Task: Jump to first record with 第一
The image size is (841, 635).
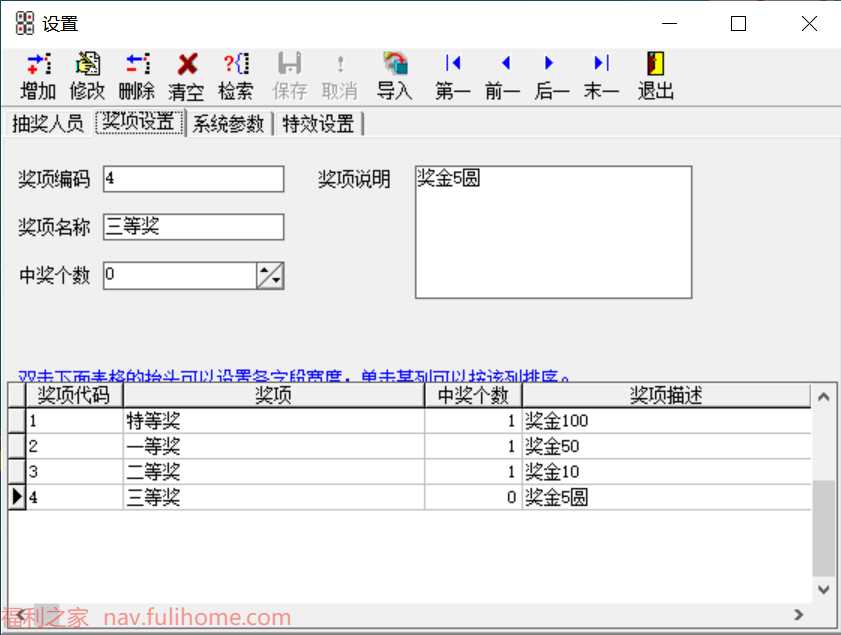Action: [453, 66]
